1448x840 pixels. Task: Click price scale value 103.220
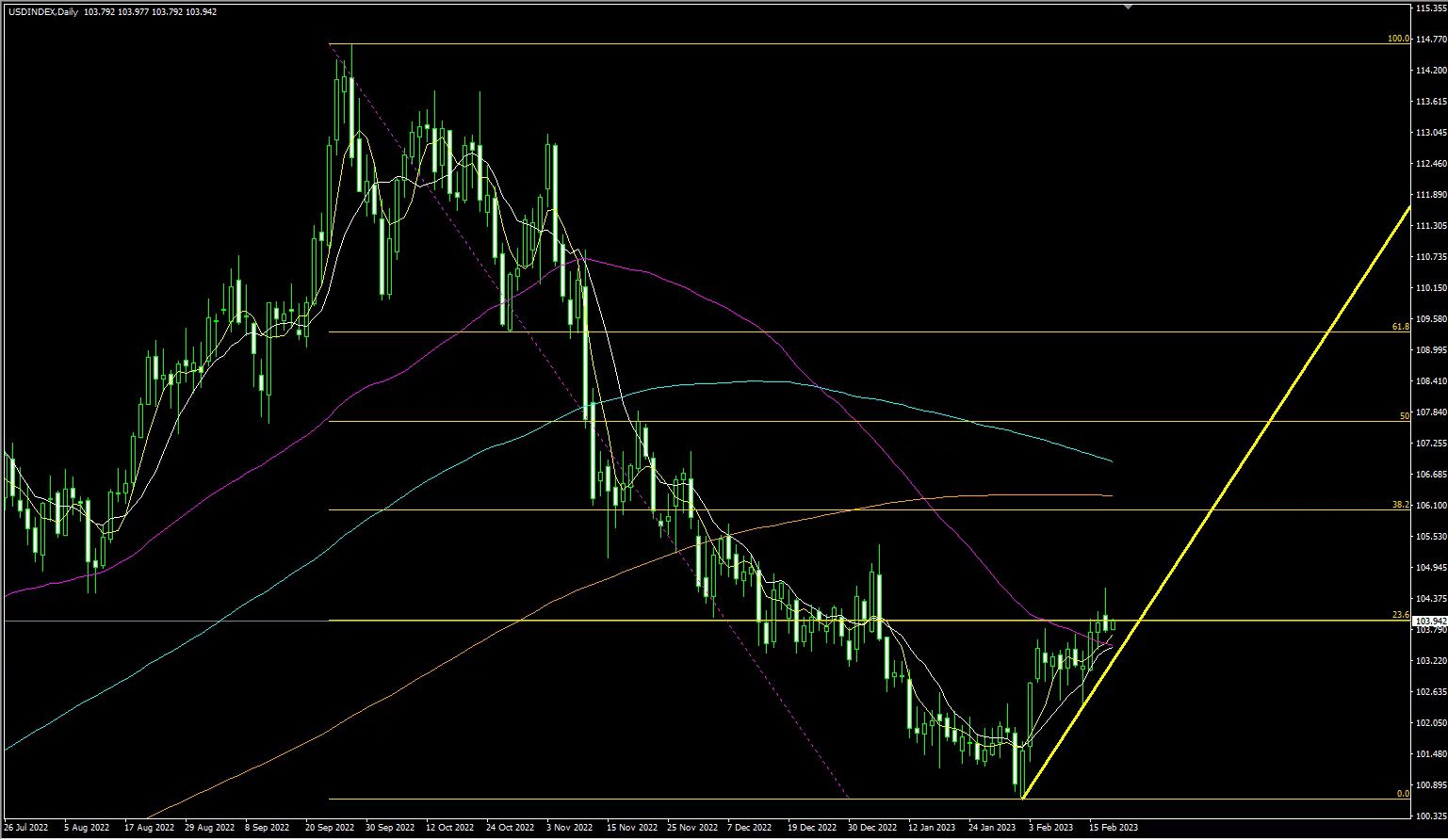coord(1431,661)
